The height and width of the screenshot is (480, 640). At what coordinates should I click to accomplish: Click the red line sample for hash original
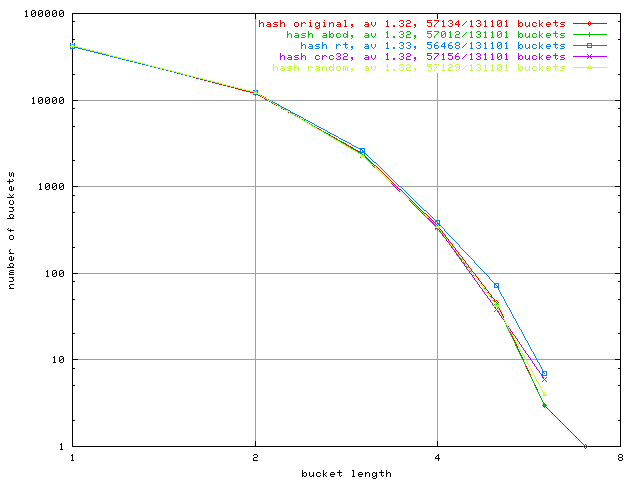589,24
